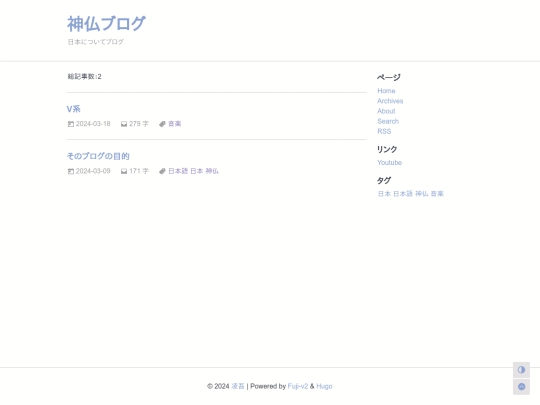Select 日本語 in sidebar tag list
This screenshot has width=540, height=405.
[403, 194]
